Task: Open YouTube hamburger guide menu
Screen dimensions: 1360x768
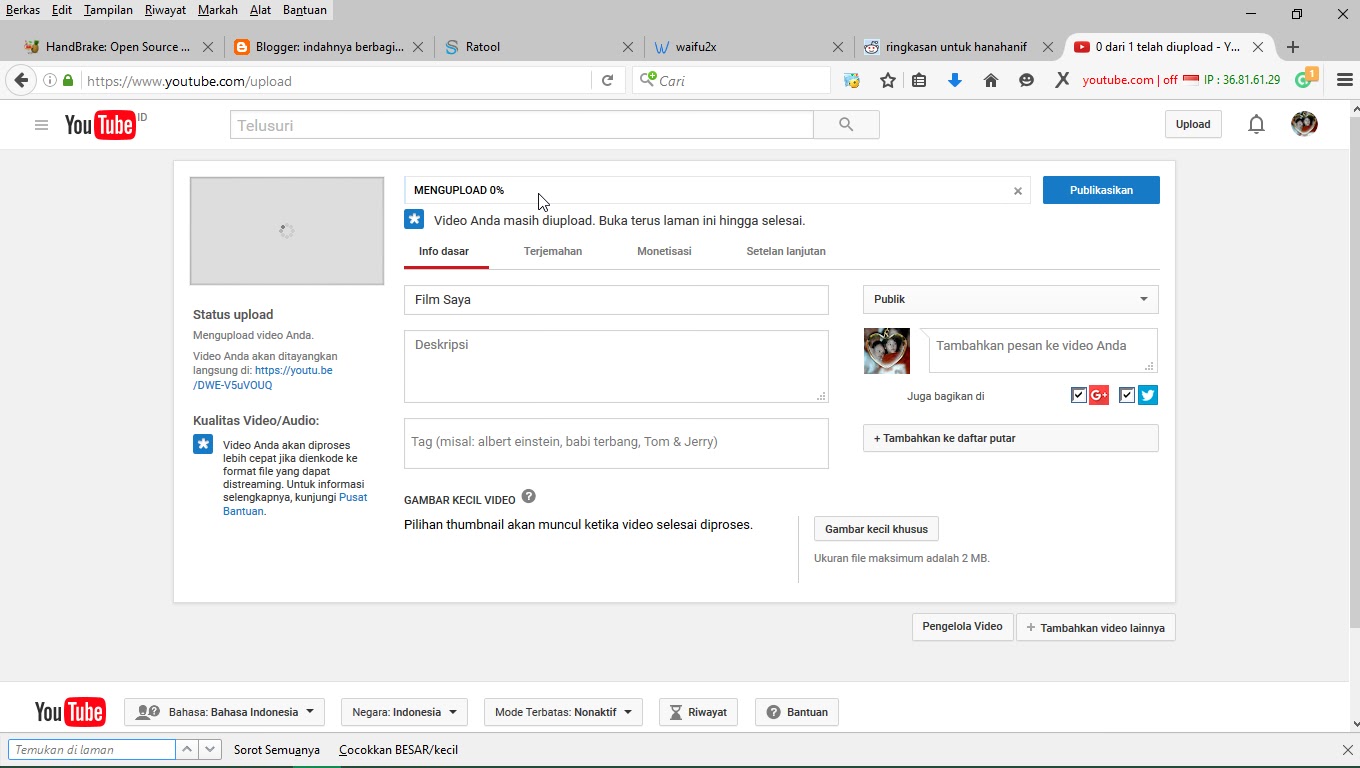Action: tap(41, 125)
